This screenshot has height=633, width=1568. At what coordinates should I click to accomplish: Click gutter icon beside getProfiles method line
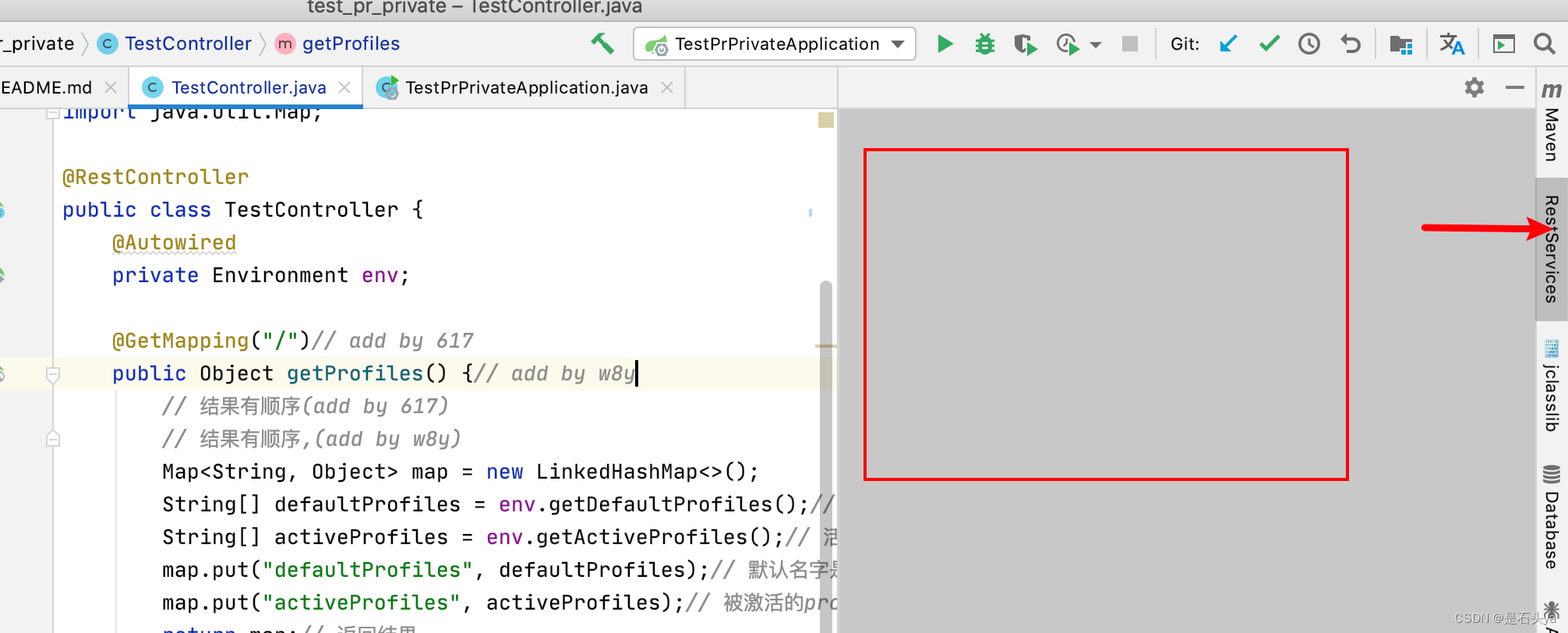point(2,373)
